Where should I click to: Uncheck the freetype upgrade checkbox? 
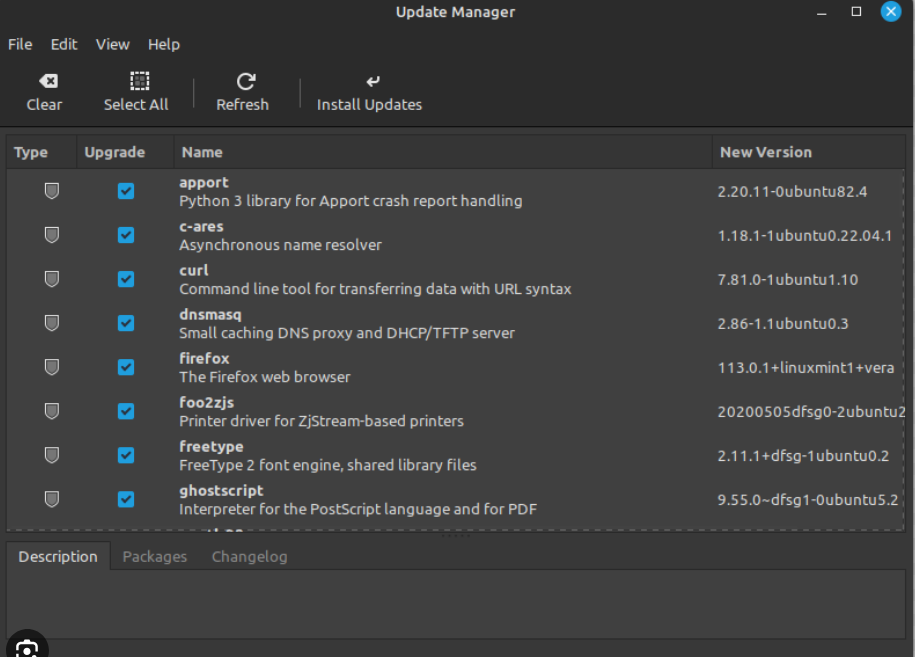pyautogui.click(x=126, y=455)
